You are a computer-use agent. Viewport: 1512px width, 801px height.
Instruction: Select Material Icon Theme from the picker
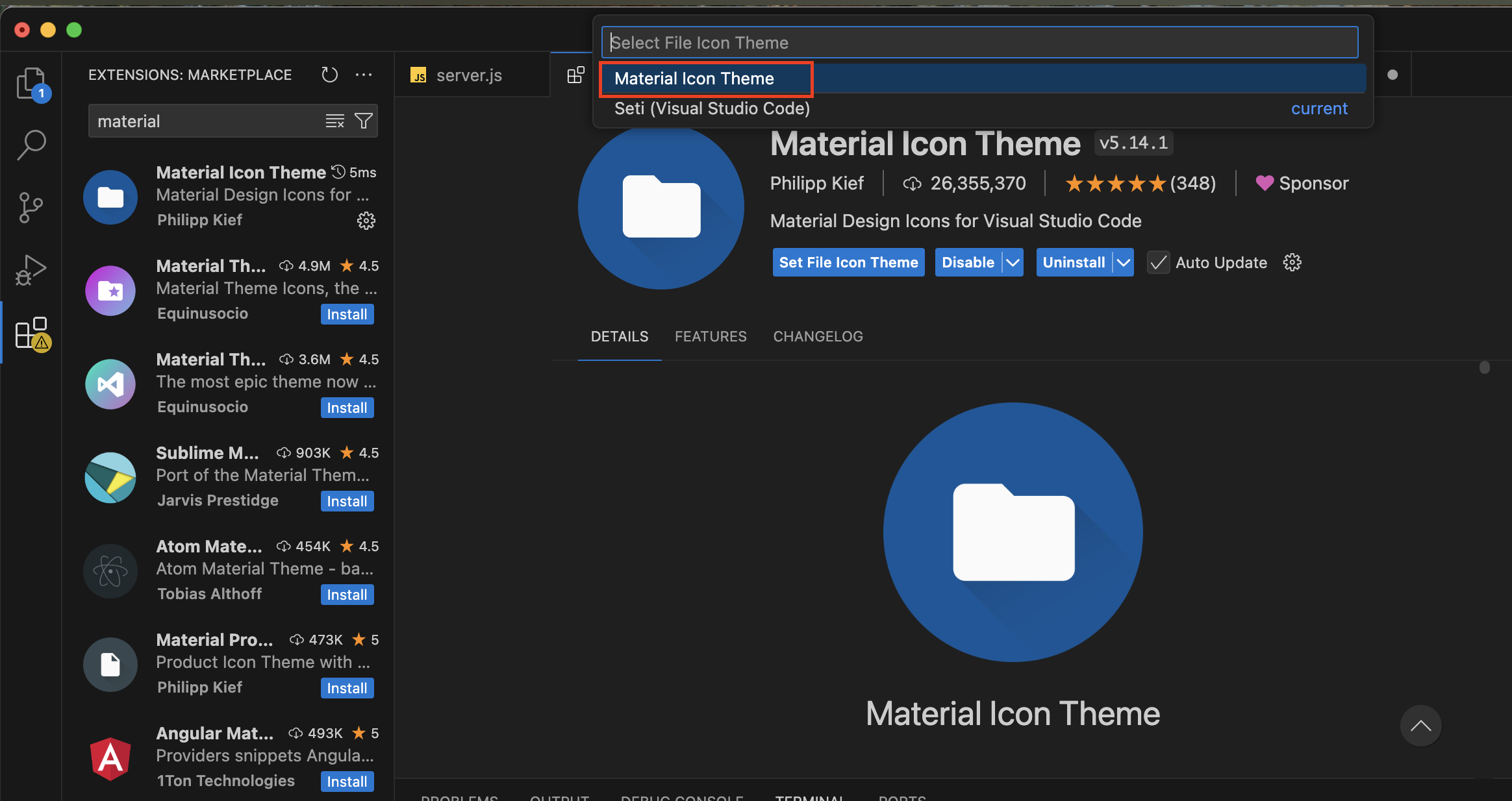coord(694,79)
